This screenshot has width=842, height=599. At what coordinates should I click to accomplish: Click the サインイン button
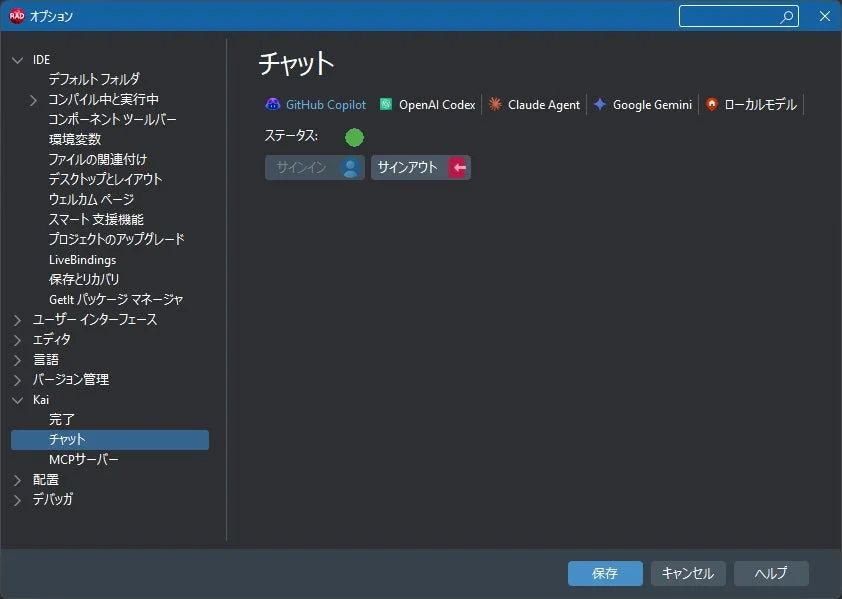click(x=315, y=168)
